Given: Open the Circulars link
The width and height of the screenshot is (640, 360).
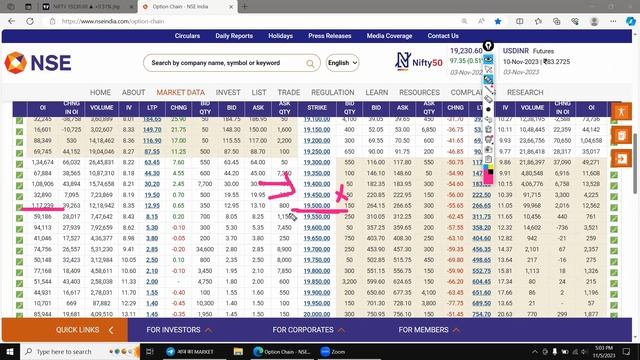Looking at the screenshot, I should [x=187, y=36].
